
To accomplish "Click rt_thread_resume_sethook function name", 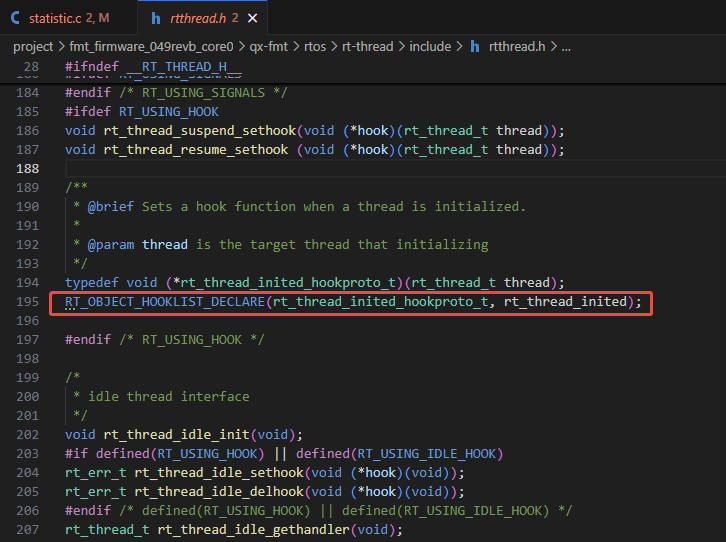I will click(196, 150).
